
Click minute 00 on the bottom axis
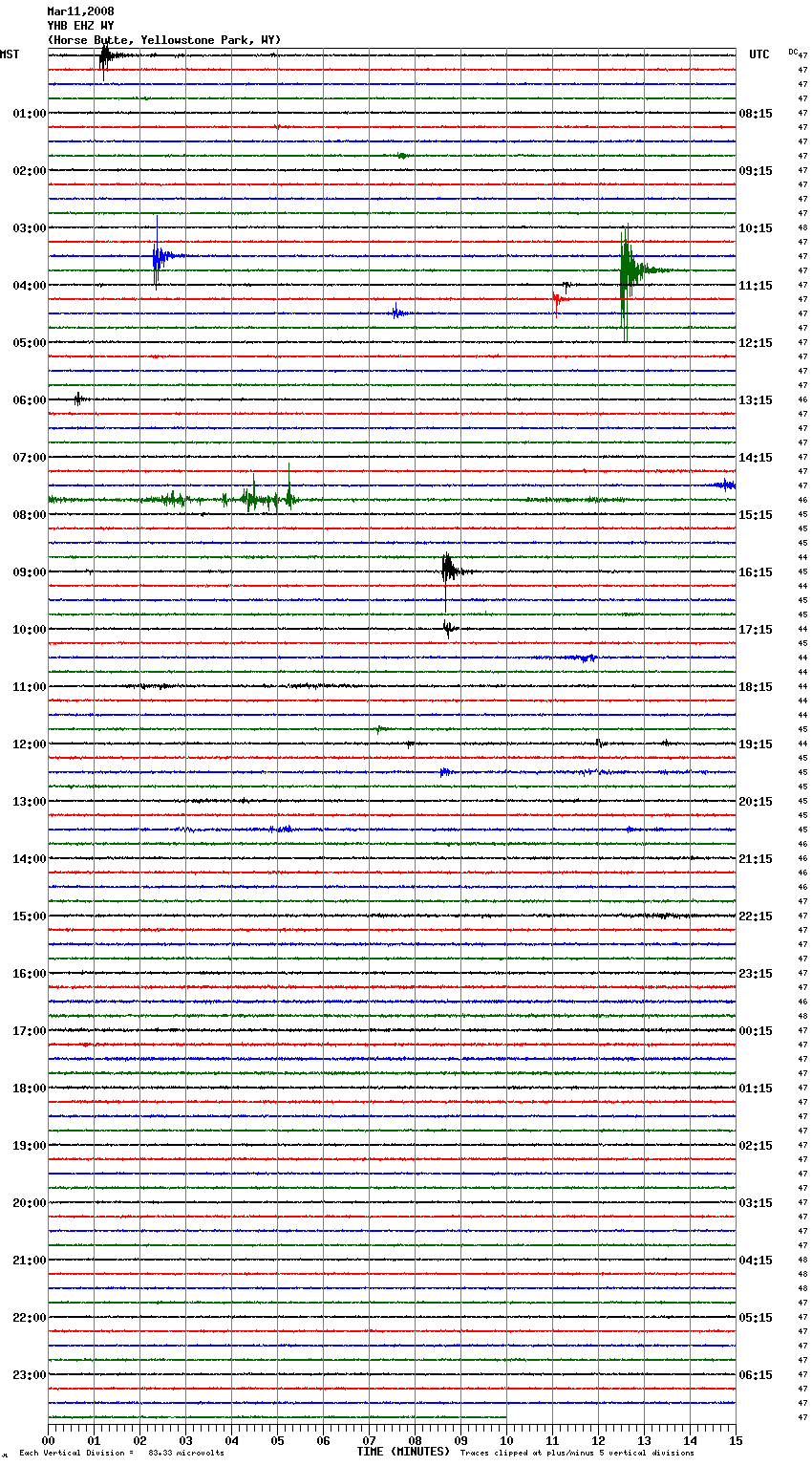pos(48,1440)
